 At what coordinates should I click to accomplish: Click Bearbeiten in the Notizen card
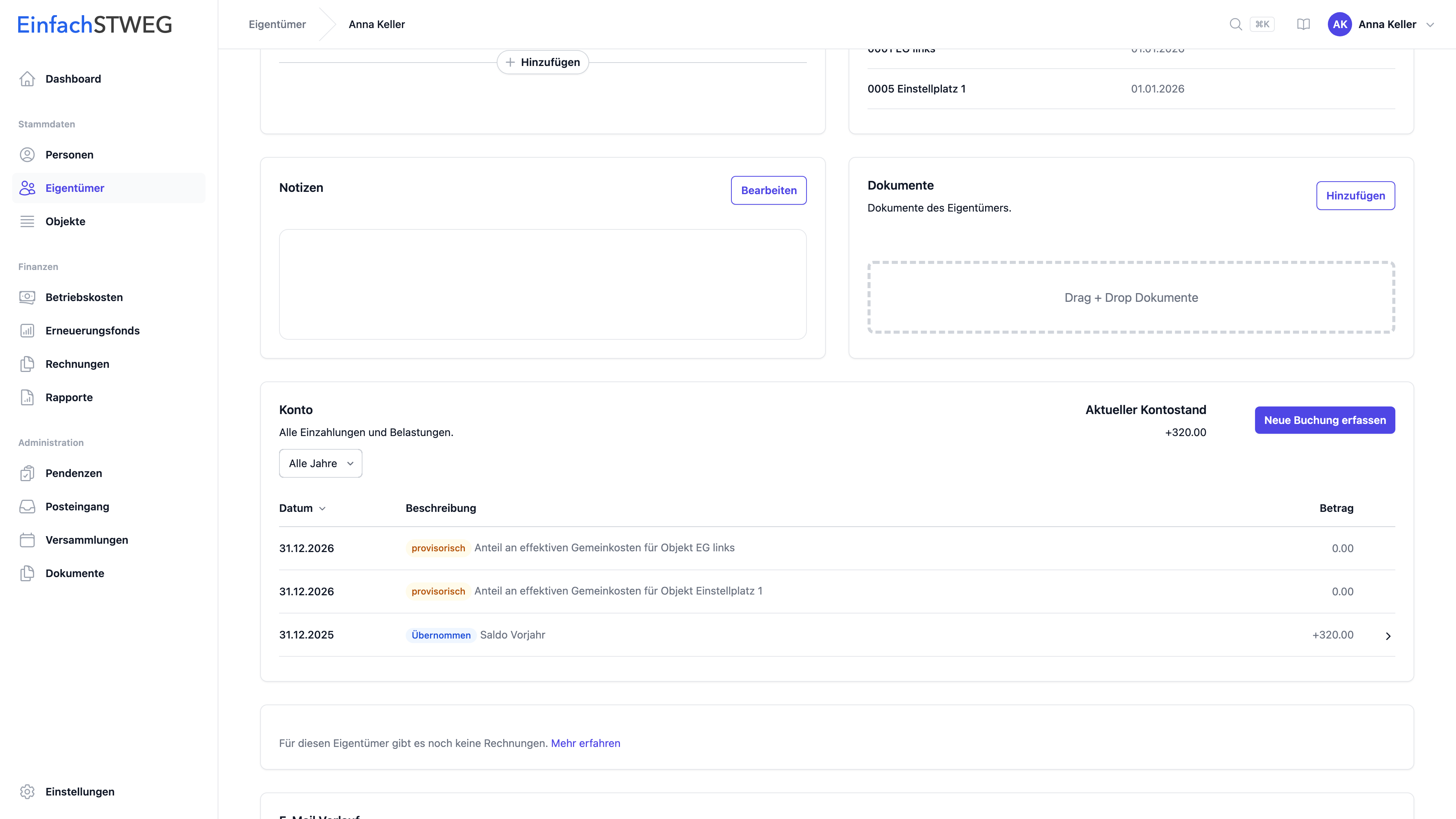[x=769, y=190]
